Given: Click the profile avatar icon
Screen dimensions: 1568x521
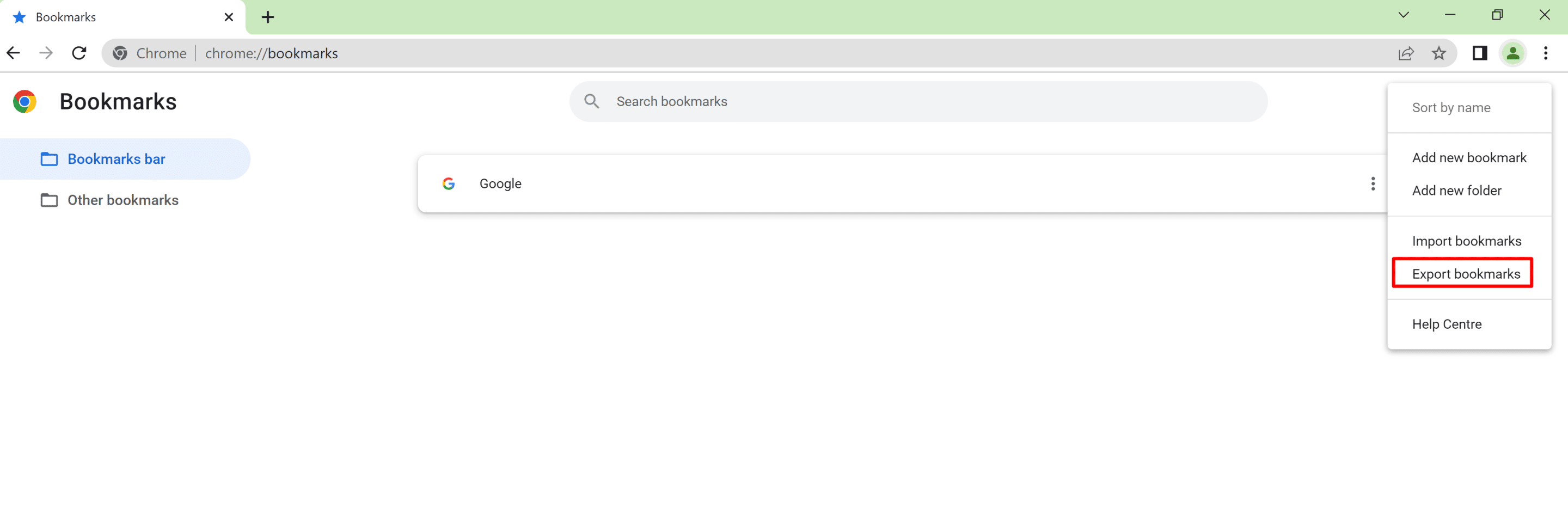Looking at the screenshot, I should click(x=1514, y=53).
